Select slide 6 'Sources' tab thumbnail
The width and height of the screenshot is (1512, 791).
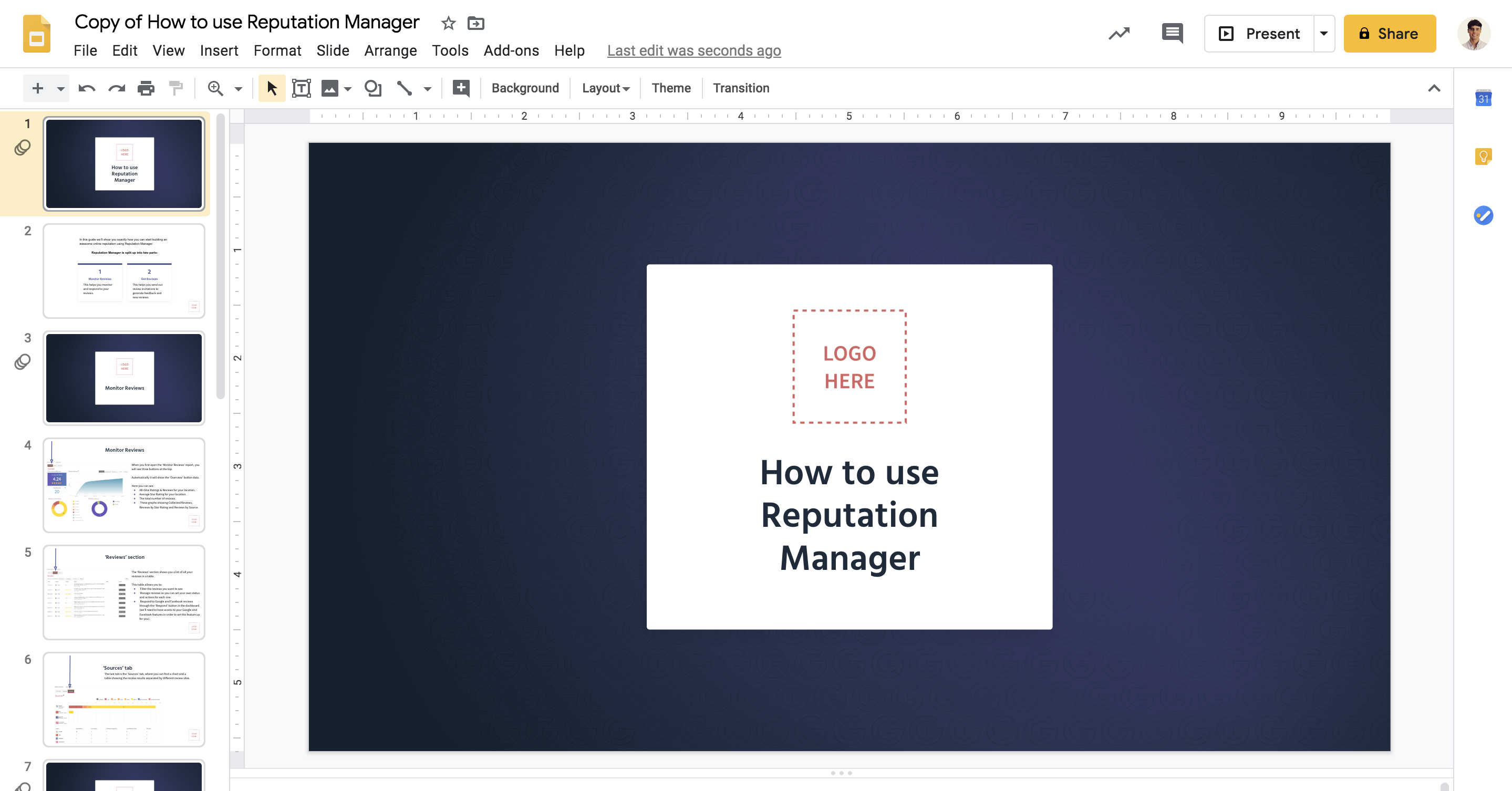click(124, 700)
